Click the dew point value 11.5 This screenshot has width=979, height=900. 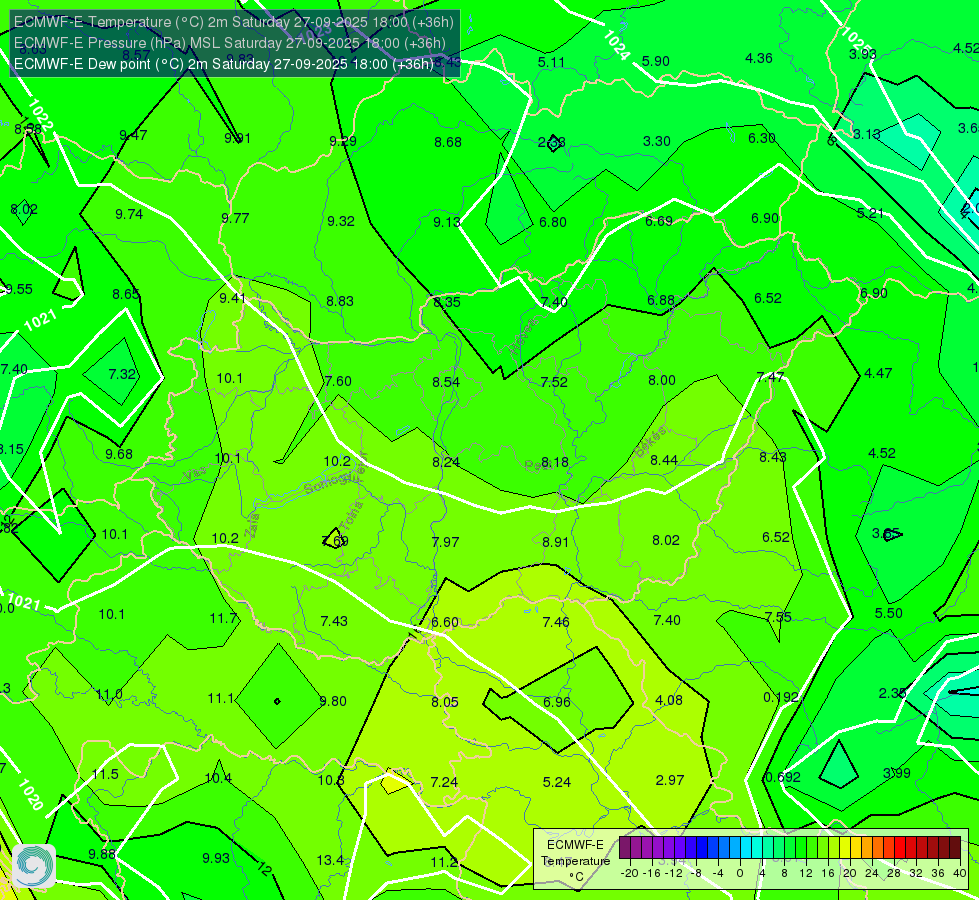(105, 775)
